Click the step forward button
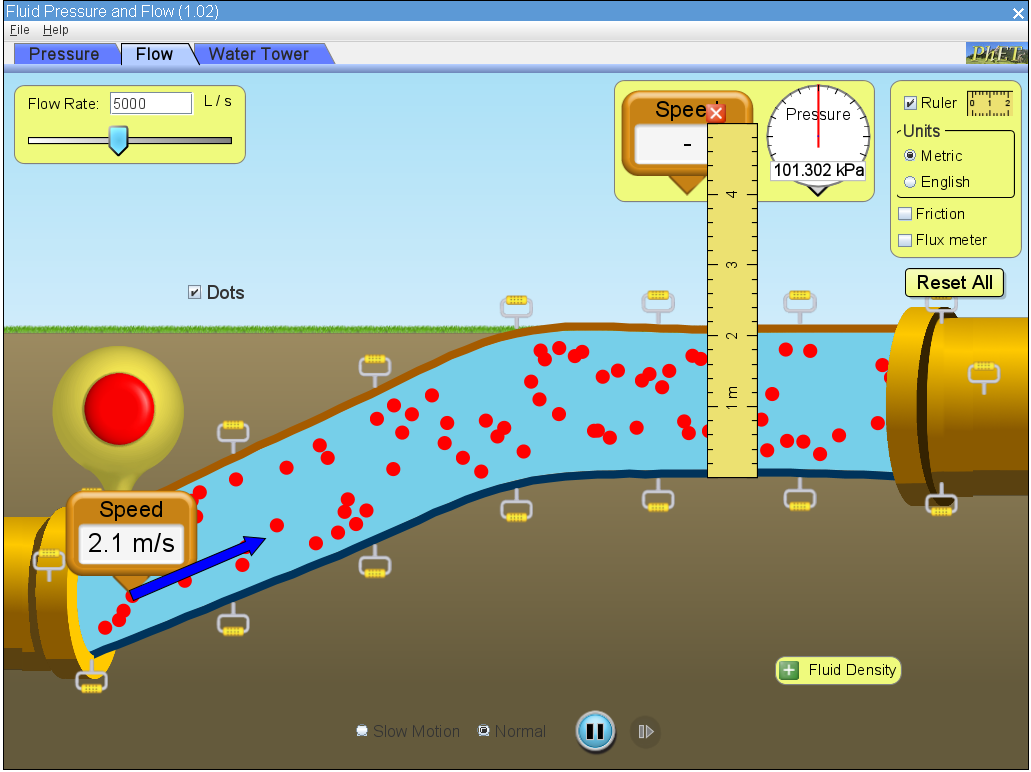Screen dimensions: 1031x772 pyautogui.click(x=645, y=731)
